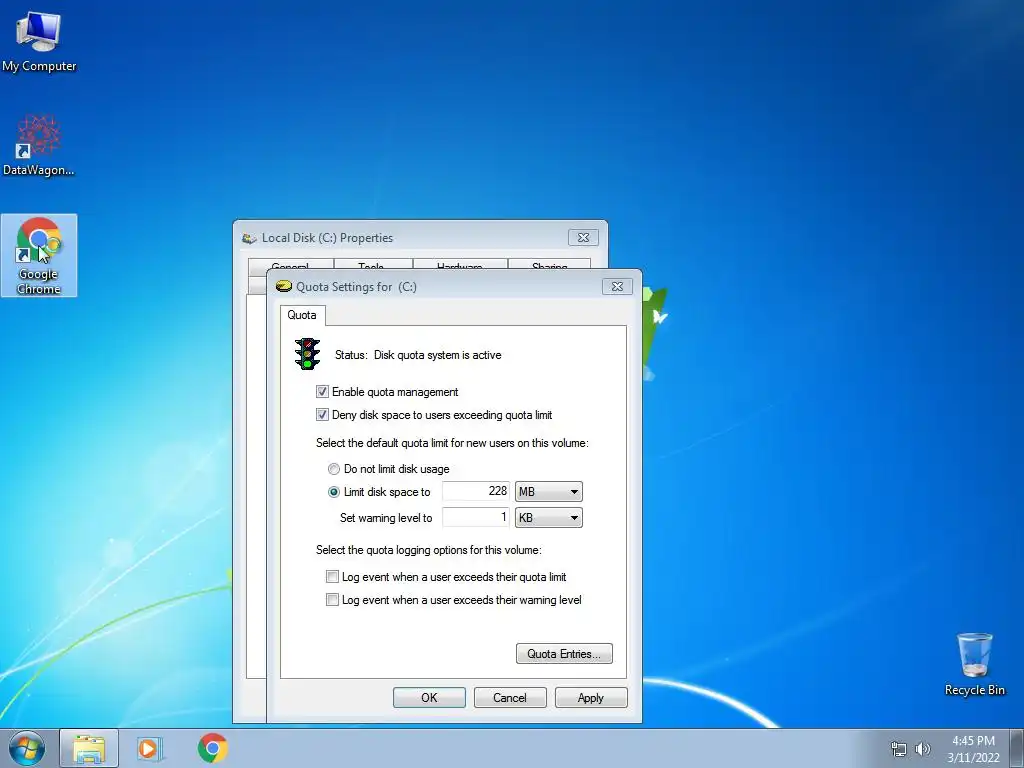The image size is (1024, 768).
Task: Select the Limit disk space to option
Action: click(334, 492)
